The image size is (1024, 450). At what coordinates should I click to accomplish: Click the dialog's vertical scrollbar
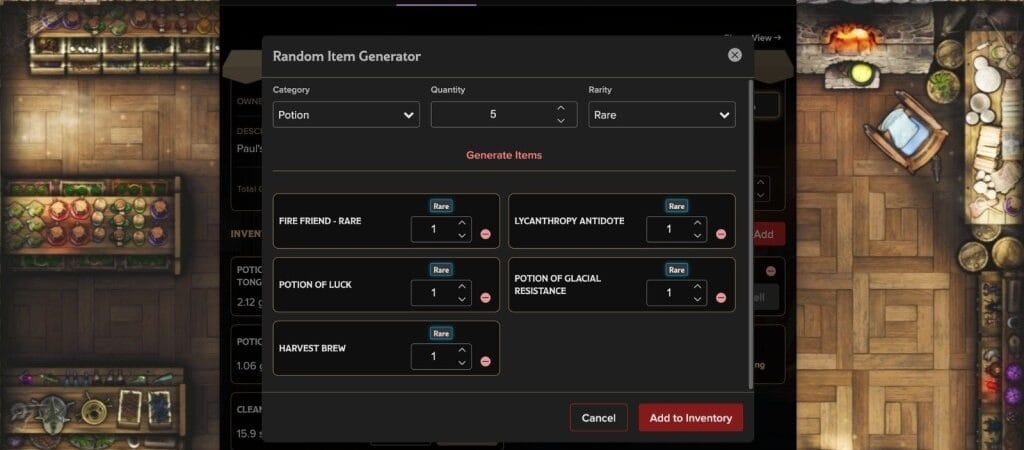click(751, 234)
